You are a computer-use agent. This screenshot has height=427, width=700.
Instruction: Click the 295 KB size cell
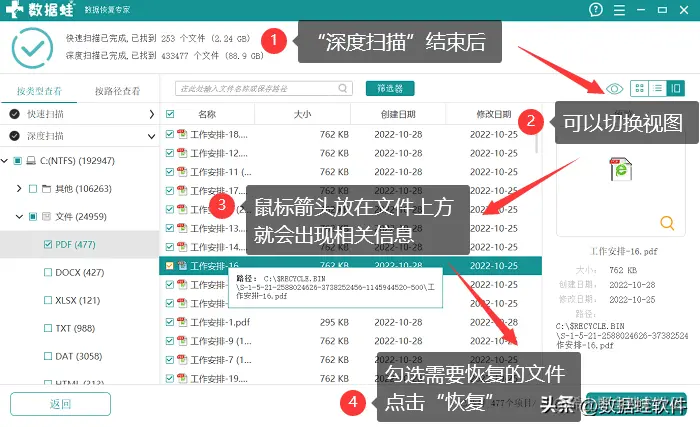coord(334,322)
